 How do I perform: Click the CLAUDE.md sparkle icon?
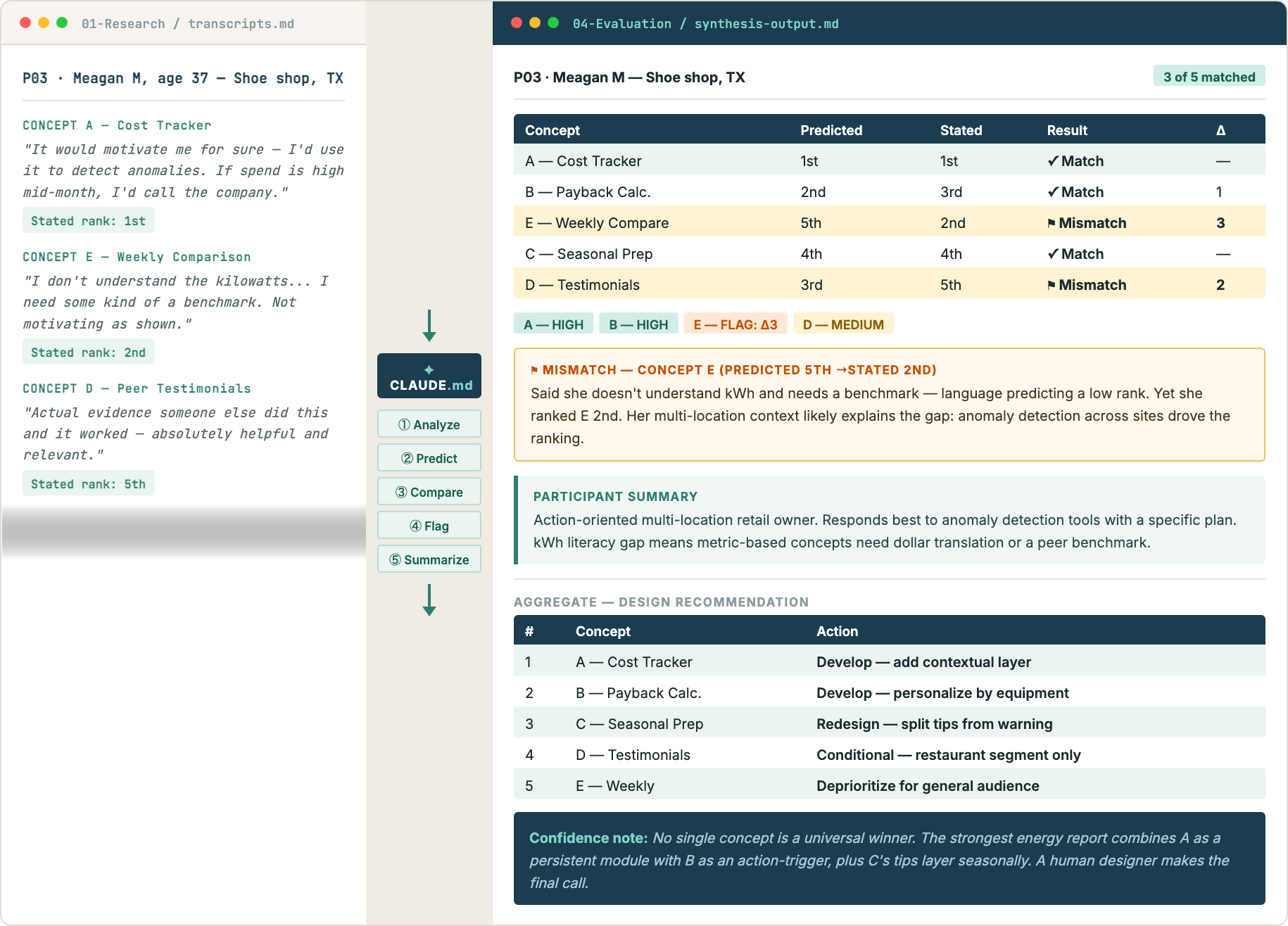pos(429,369)
